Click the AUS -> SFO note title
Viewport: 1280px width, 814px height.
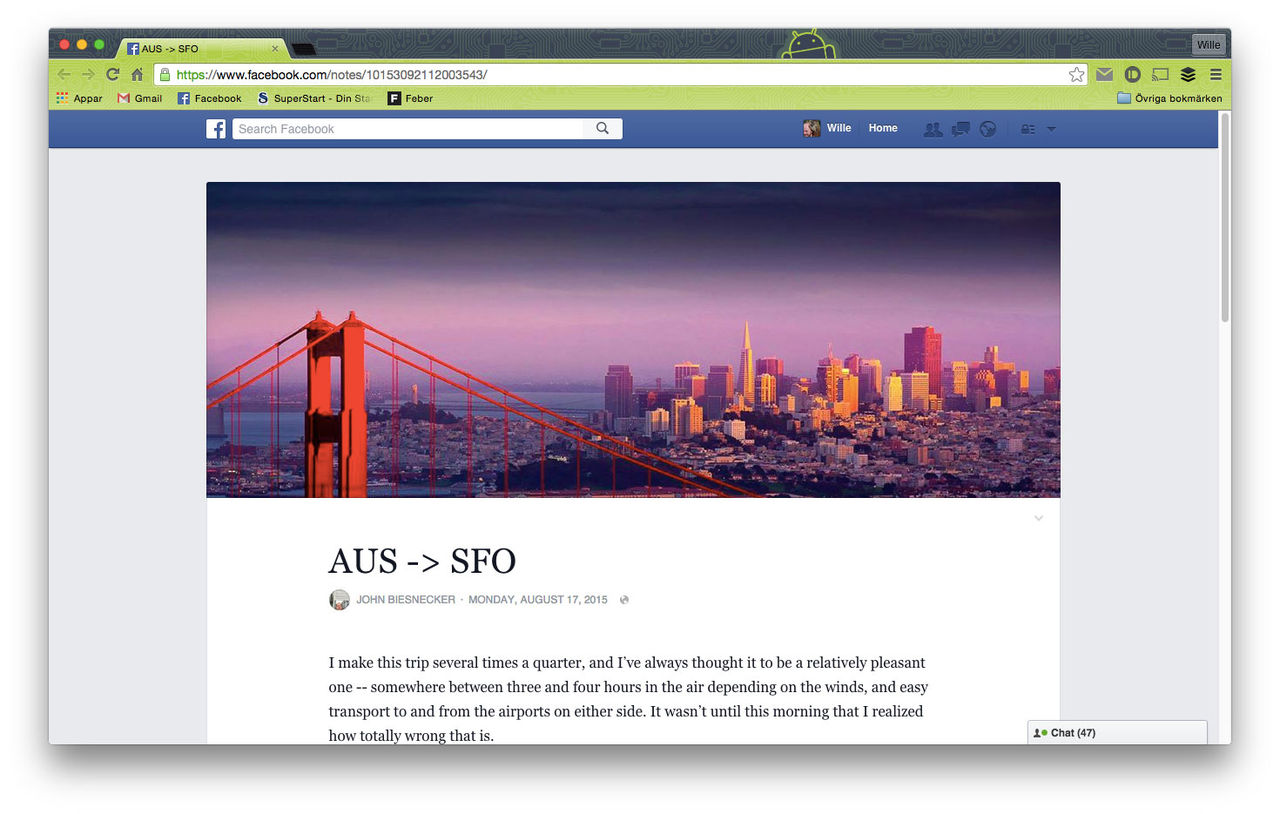click(x=422, y=562)
